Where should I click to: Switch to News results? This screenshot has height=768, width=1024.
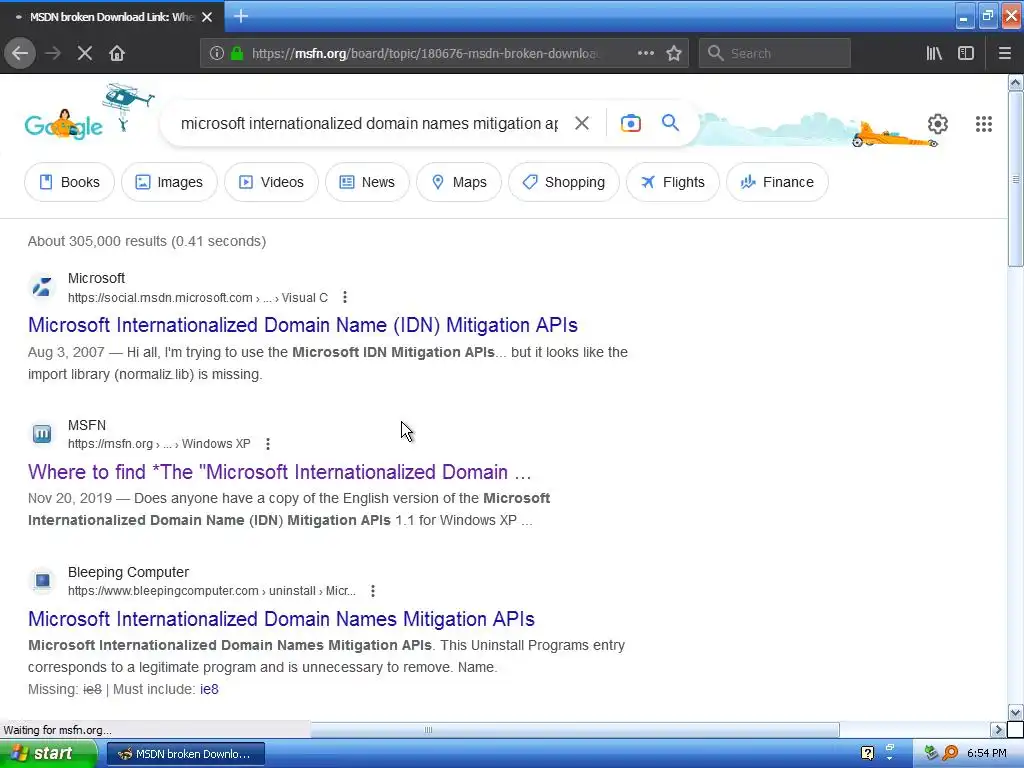click(367, 182)
